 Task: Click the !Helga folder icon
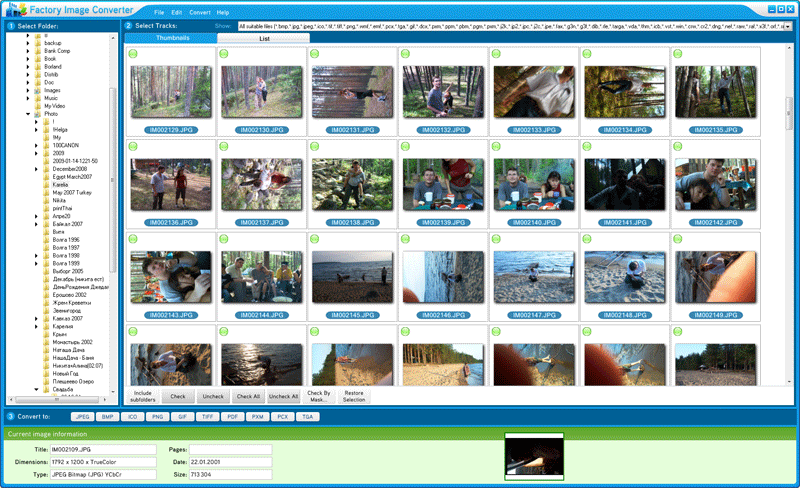click(x=46, y=130)
